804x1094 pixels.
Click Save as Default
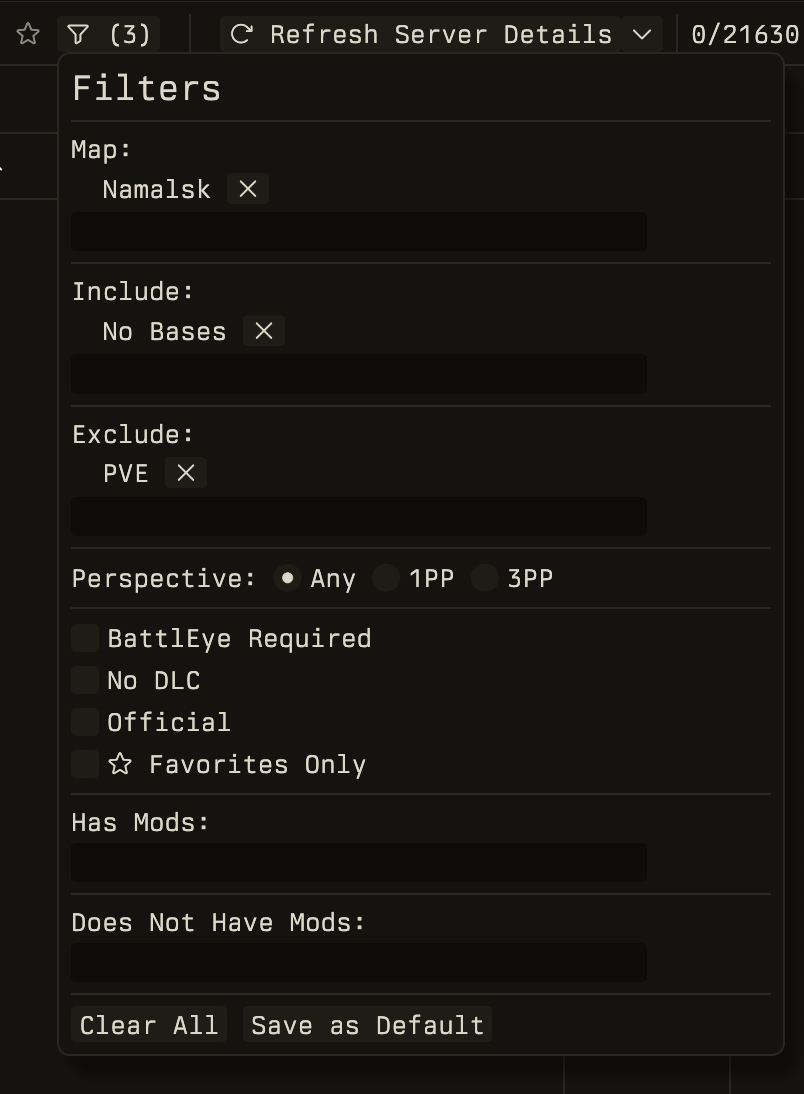click(366, 1024)
